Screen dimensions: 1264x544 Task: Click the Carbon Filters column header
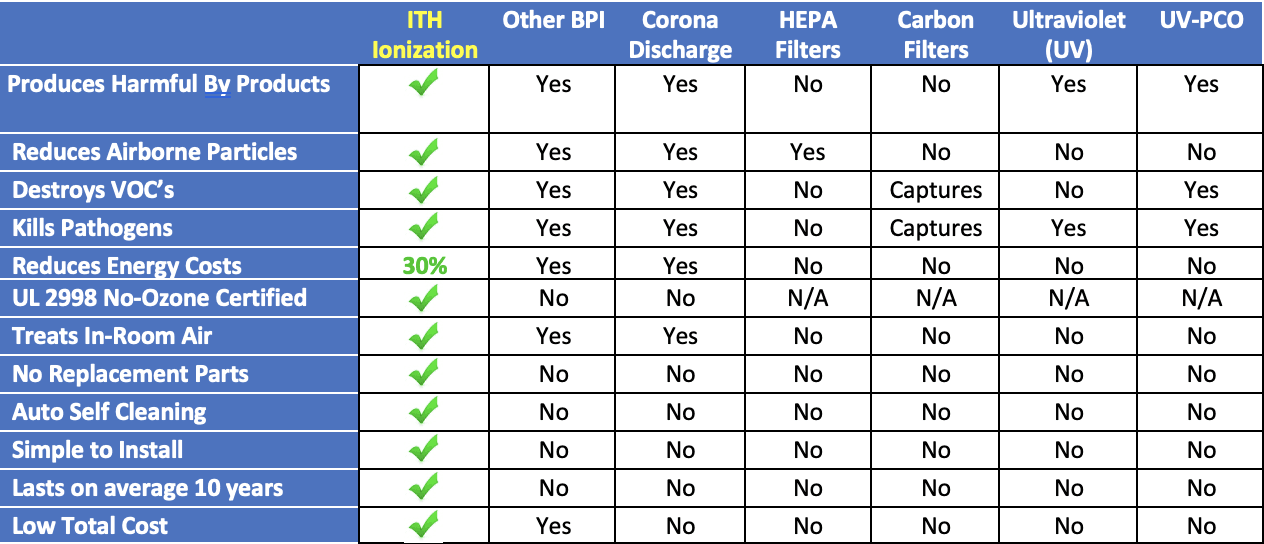point(936,35)
